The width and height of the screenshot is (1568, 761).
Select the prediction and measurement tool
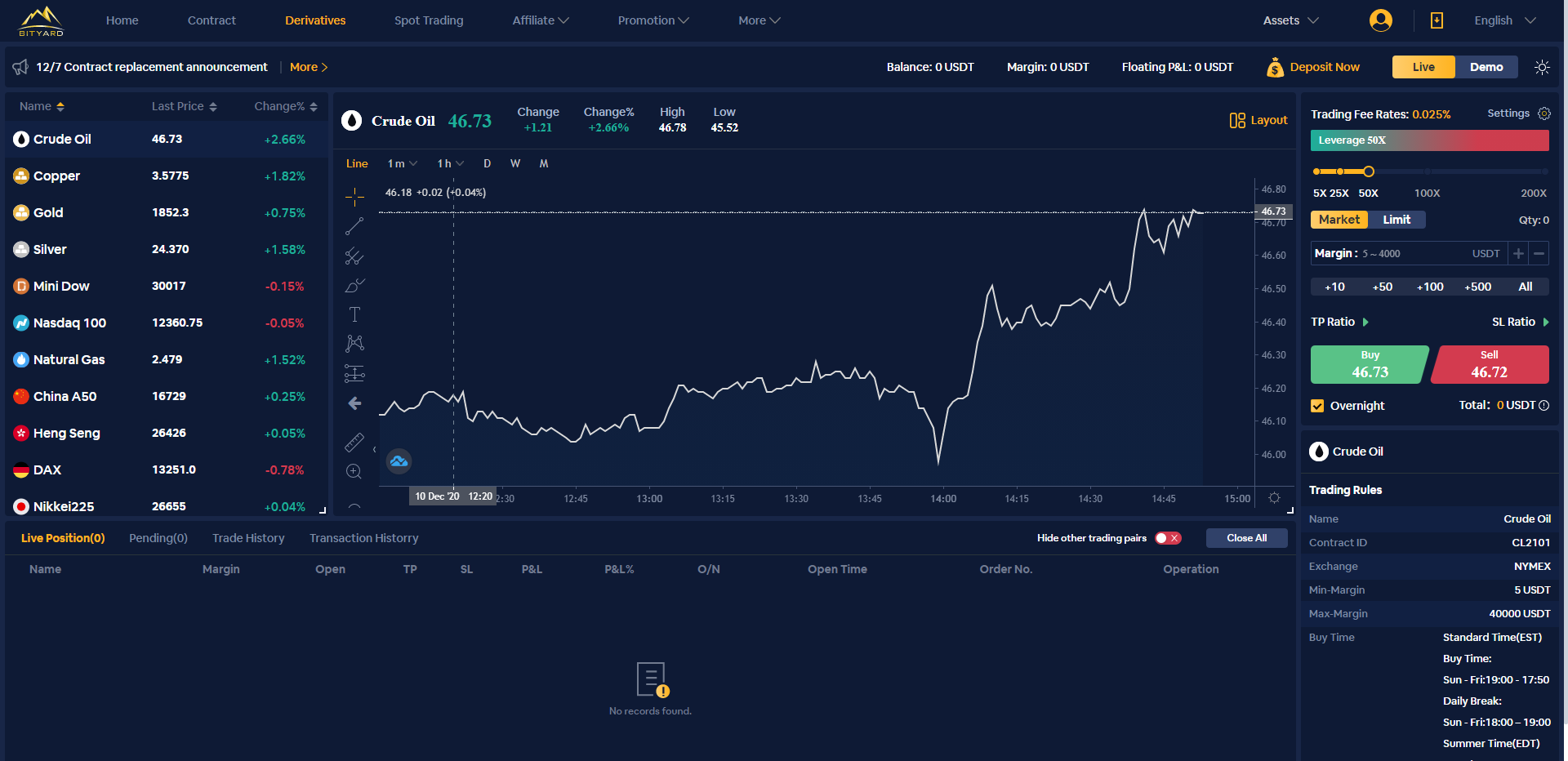pos(354,374)
